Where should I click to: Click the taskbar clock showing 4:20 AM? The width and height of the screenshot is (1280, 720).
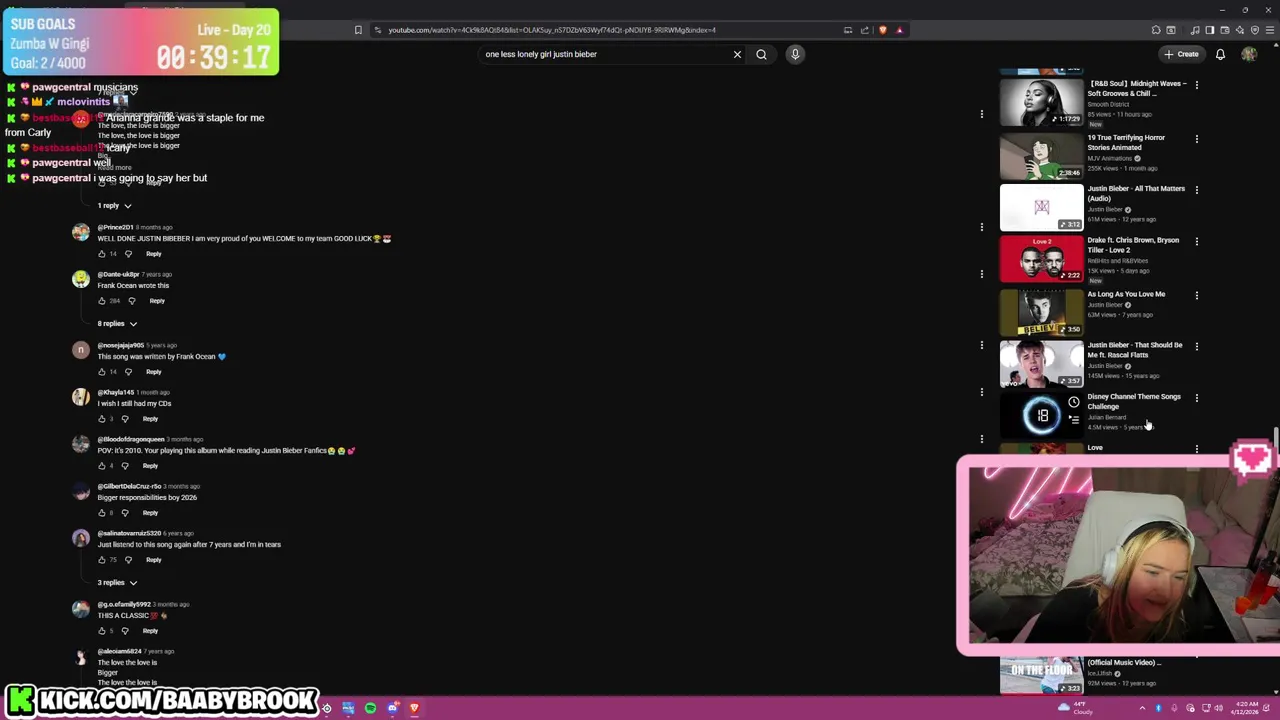(1244, 708)
